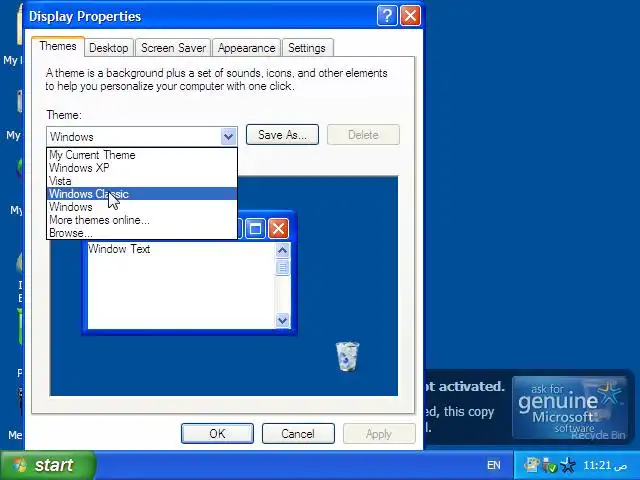Click the star icon in system tray
The image size is (640, 480).
coord(568,465)
